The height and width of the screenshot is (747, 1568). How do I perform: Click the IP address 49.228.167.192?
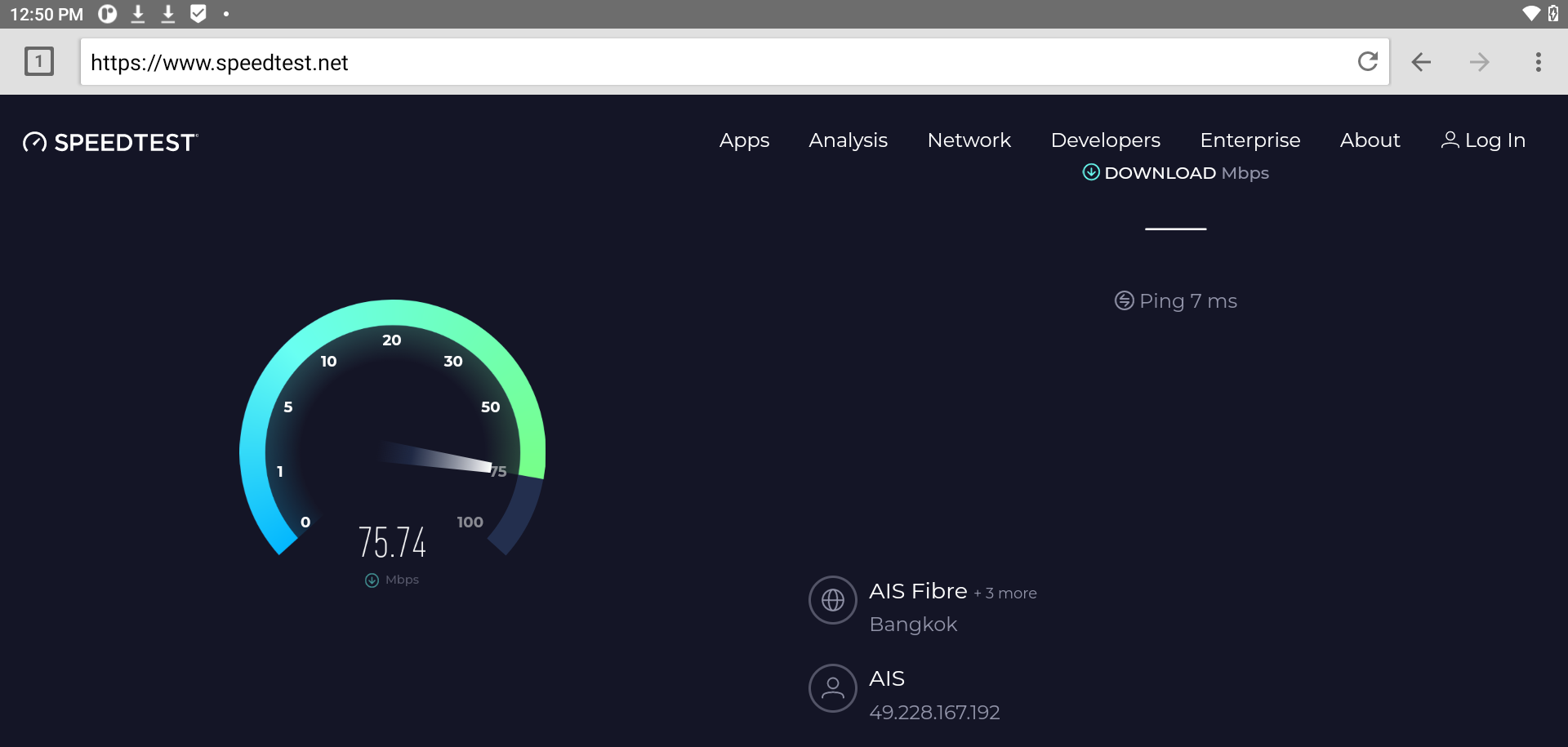934,713
